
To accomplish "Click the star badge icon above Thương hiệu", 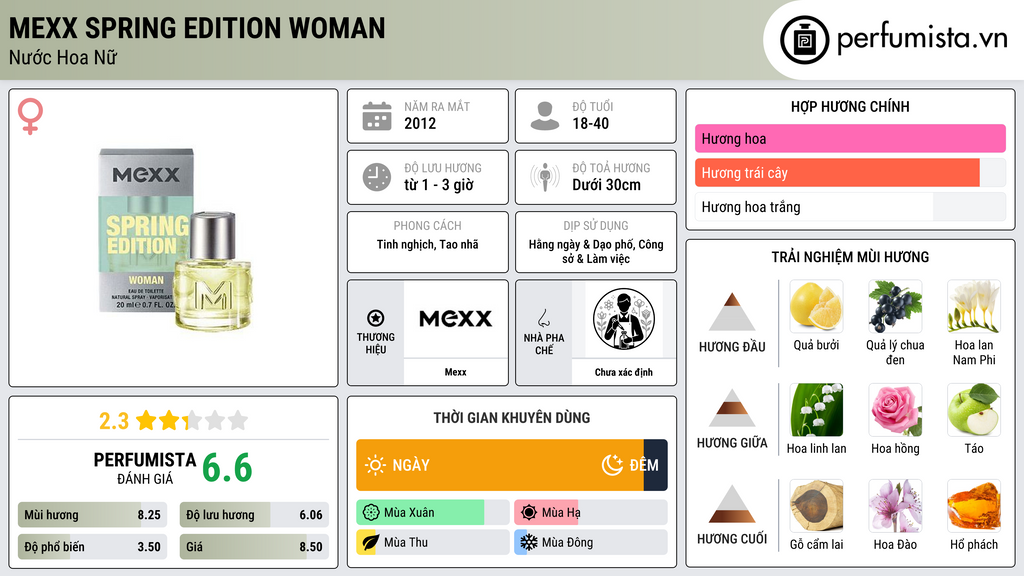I will pyautogui.click(x=376, y=318).
